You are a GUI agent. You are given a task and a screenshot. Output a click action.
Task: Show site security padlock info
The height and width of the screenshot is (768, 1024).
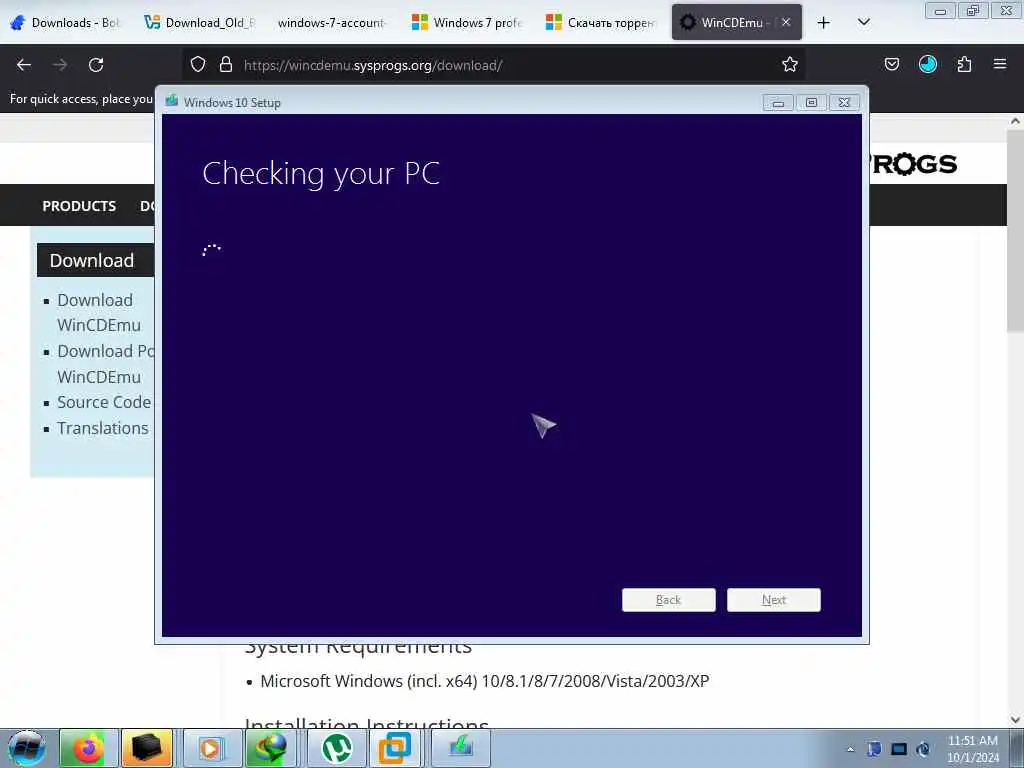pyautogui.click(x=226, y=65)
